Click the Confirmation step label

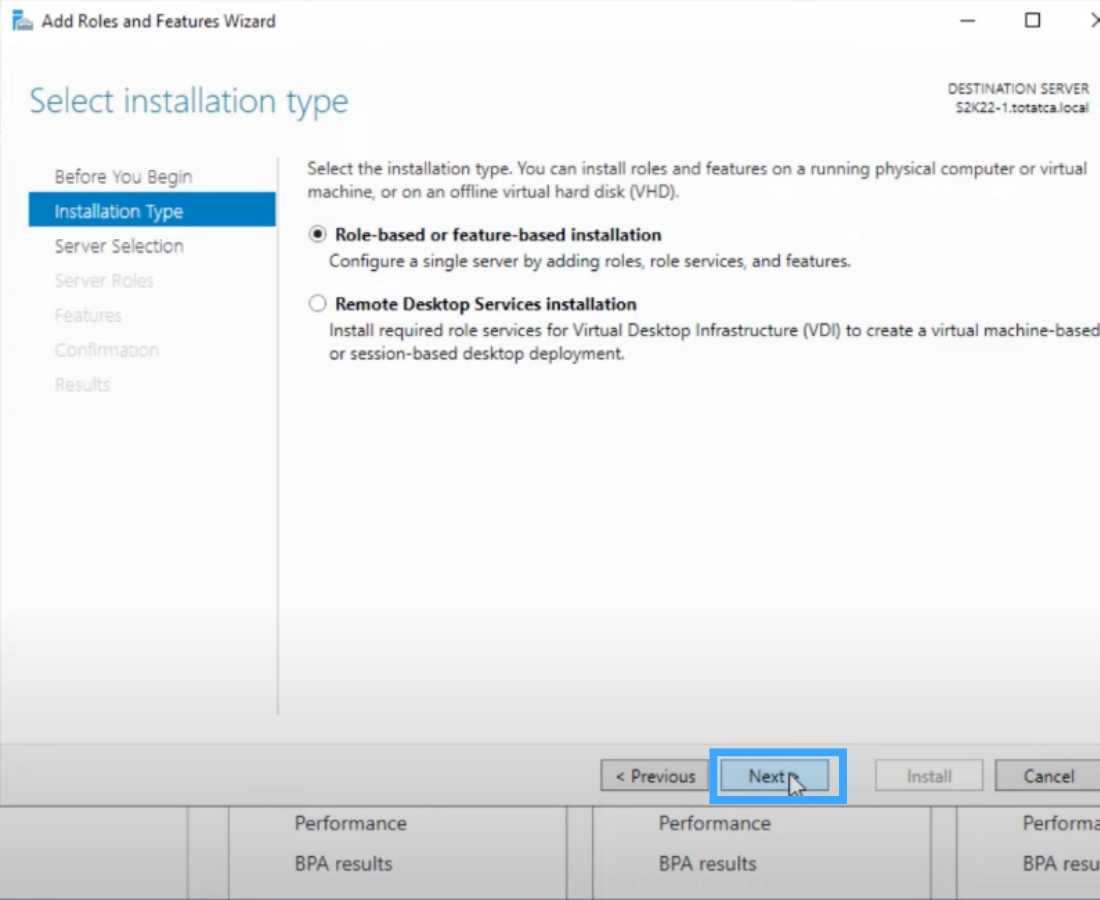(x=107, y=350)
